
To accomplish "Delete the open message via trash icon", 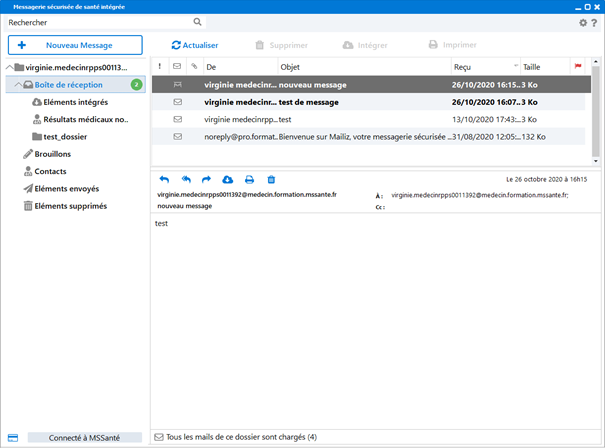I will coord(271,179).
